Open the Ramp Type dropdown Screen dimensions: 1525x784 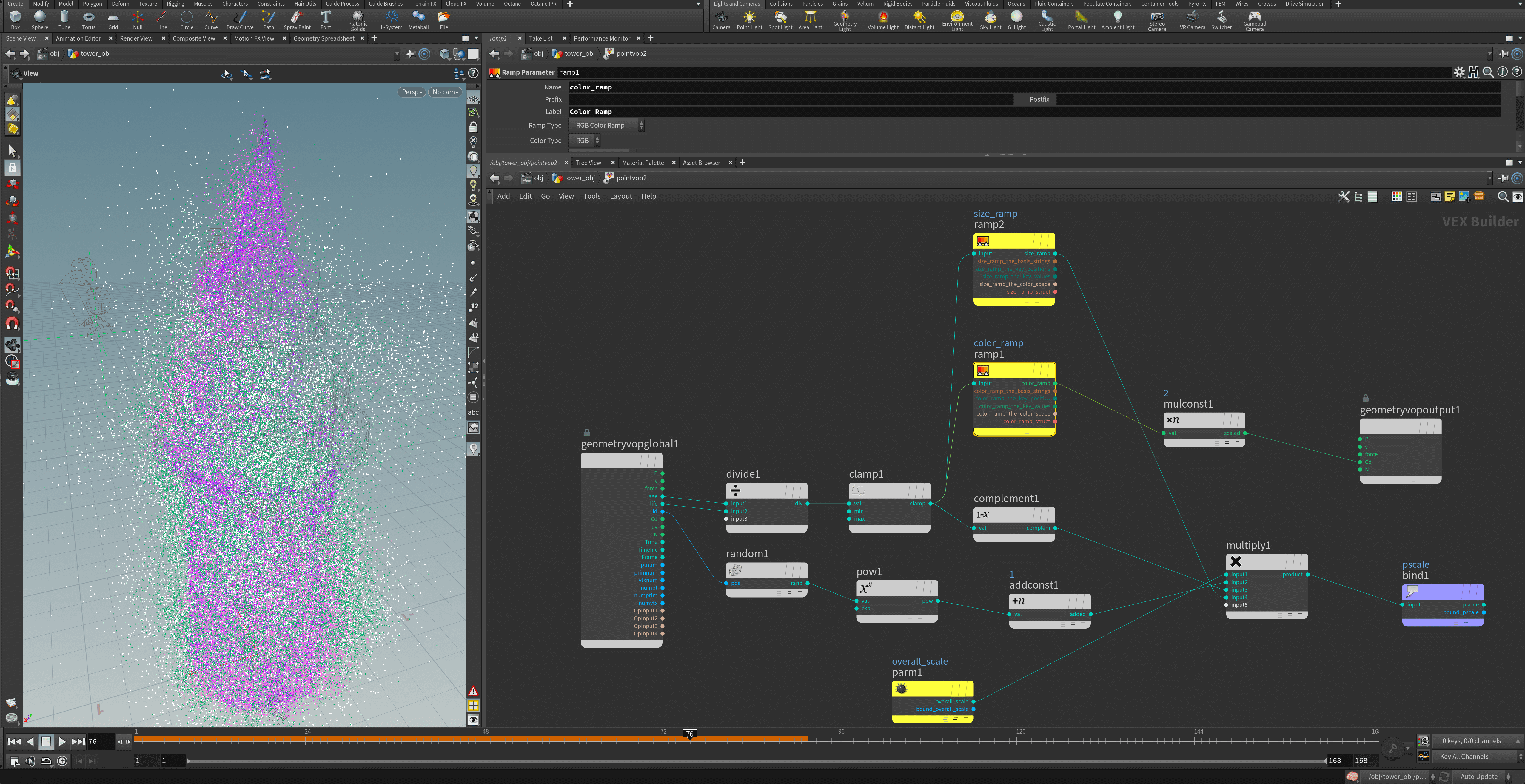[606, 125]
